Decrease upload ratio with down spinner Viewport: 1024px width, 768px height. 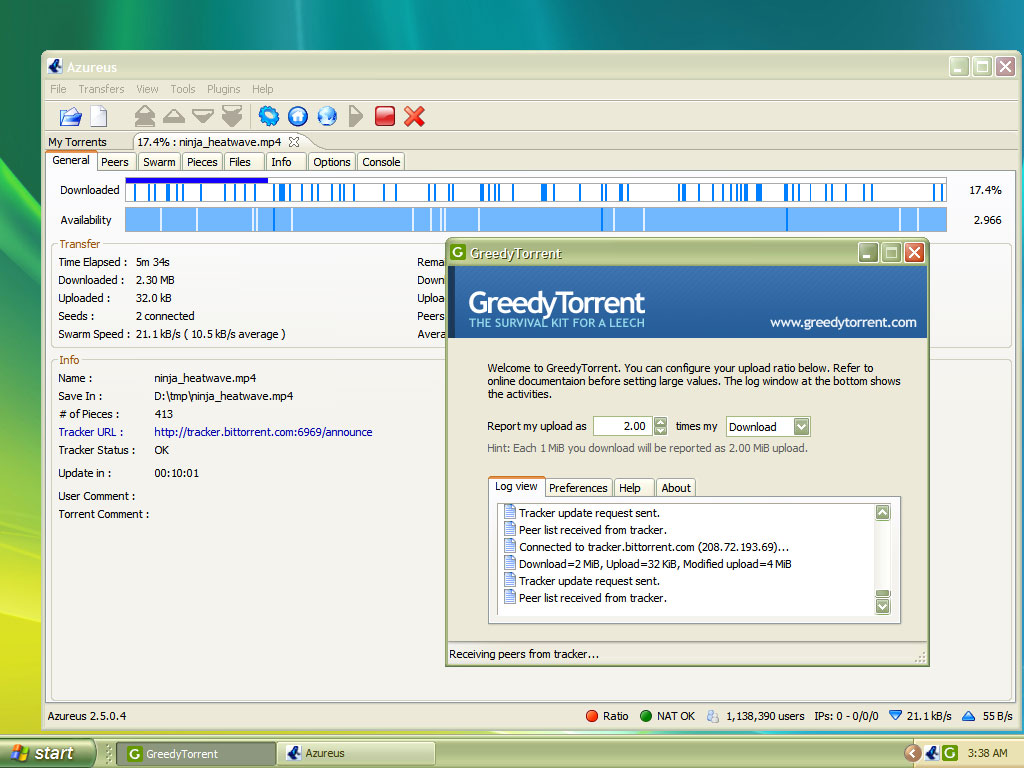click(660, 431)
